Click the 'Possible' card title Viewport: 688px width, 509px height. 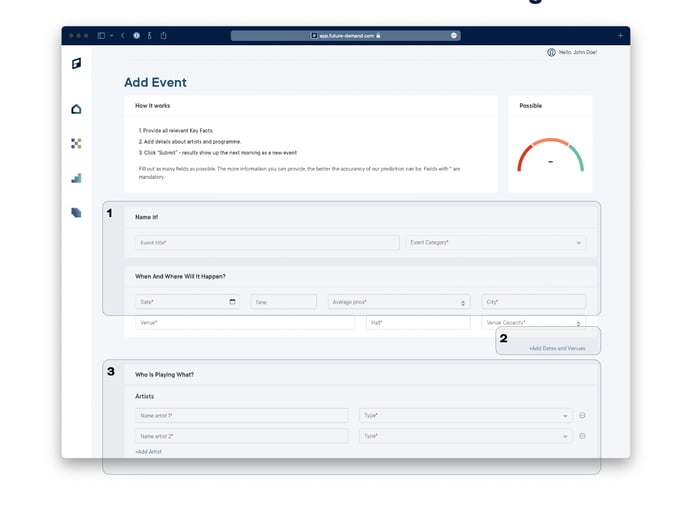click(530, 105)
